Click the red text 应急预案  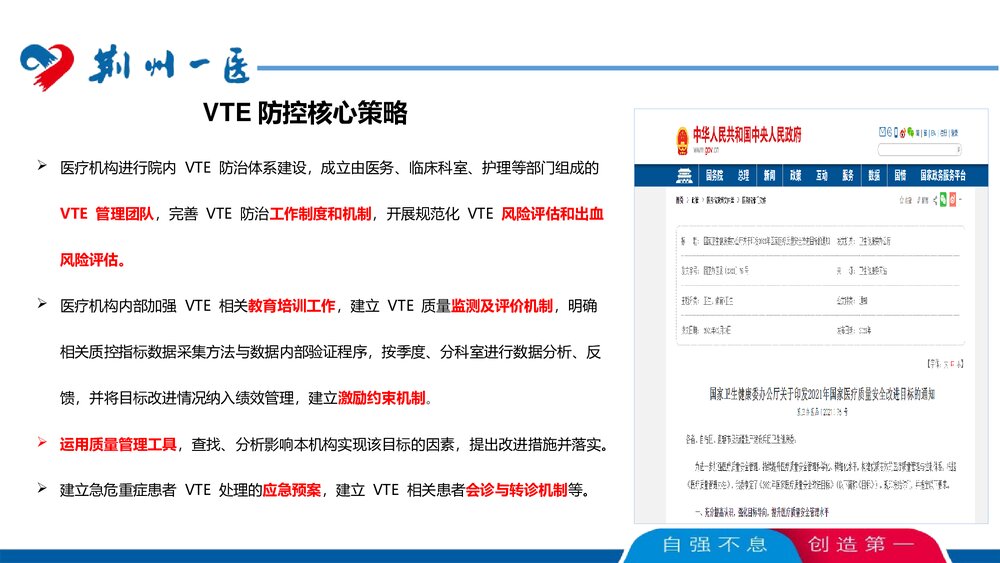tap(292, 490)
